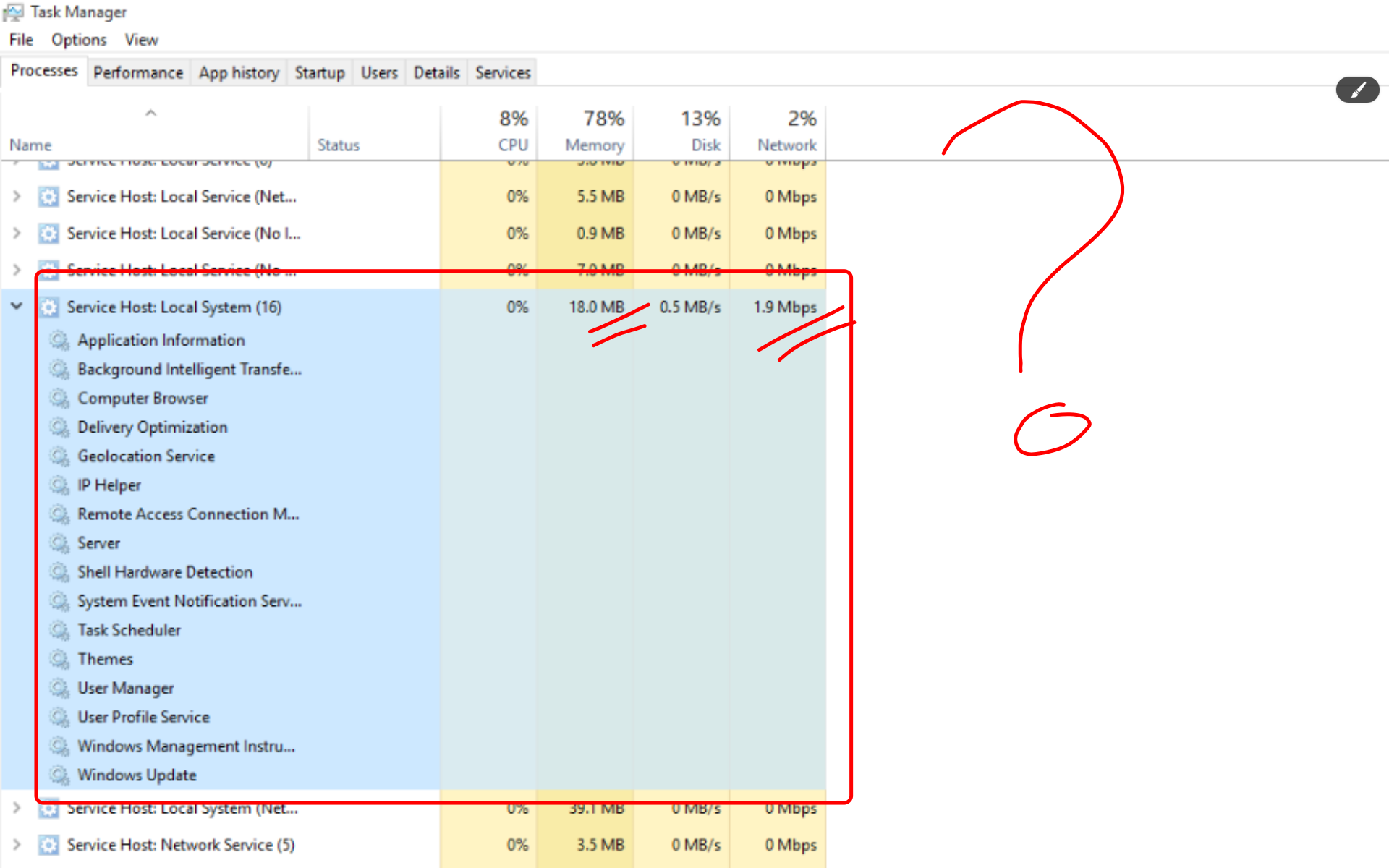Sort processes by Network column

[778, 132]
